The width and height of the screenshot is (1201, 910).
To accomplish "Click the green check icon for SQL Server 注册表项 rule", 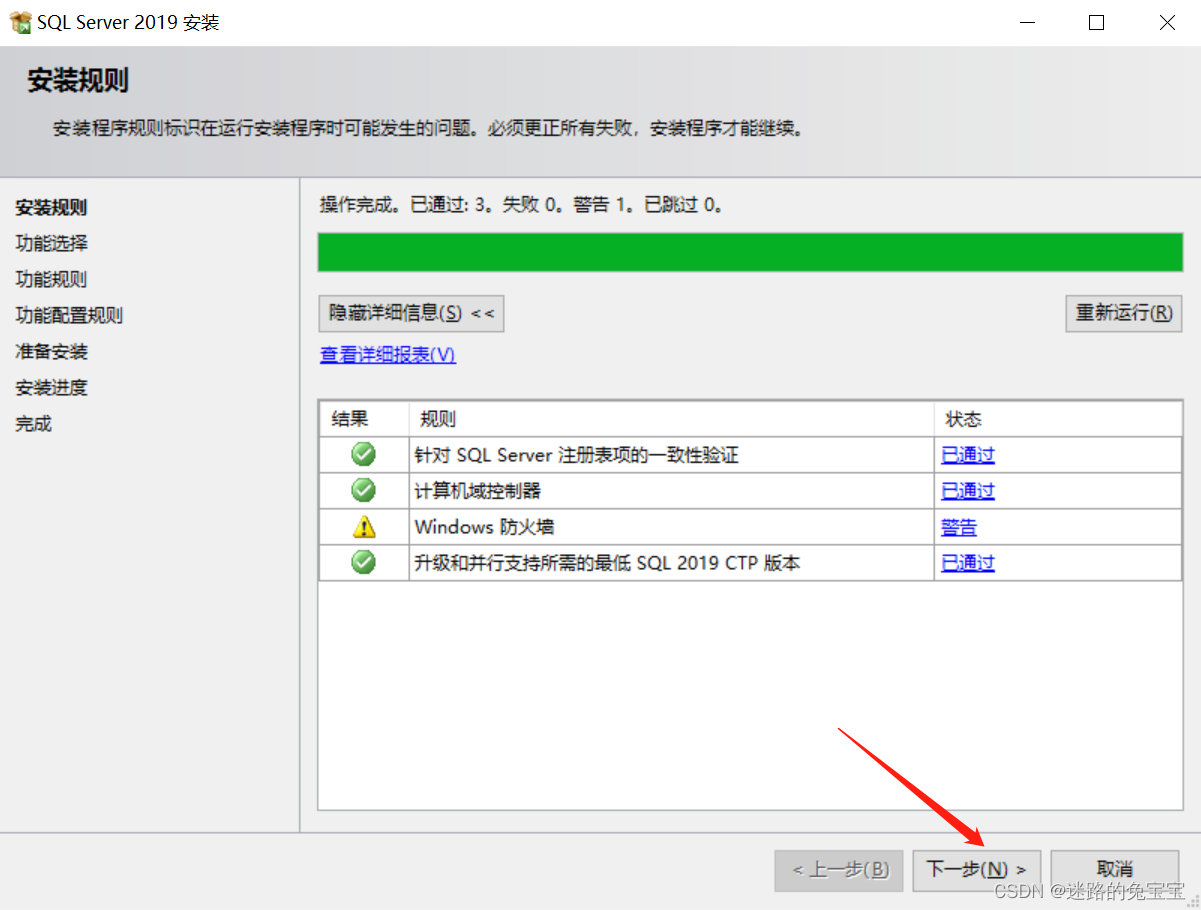I will pyautogui.click(x=364, y=455).
